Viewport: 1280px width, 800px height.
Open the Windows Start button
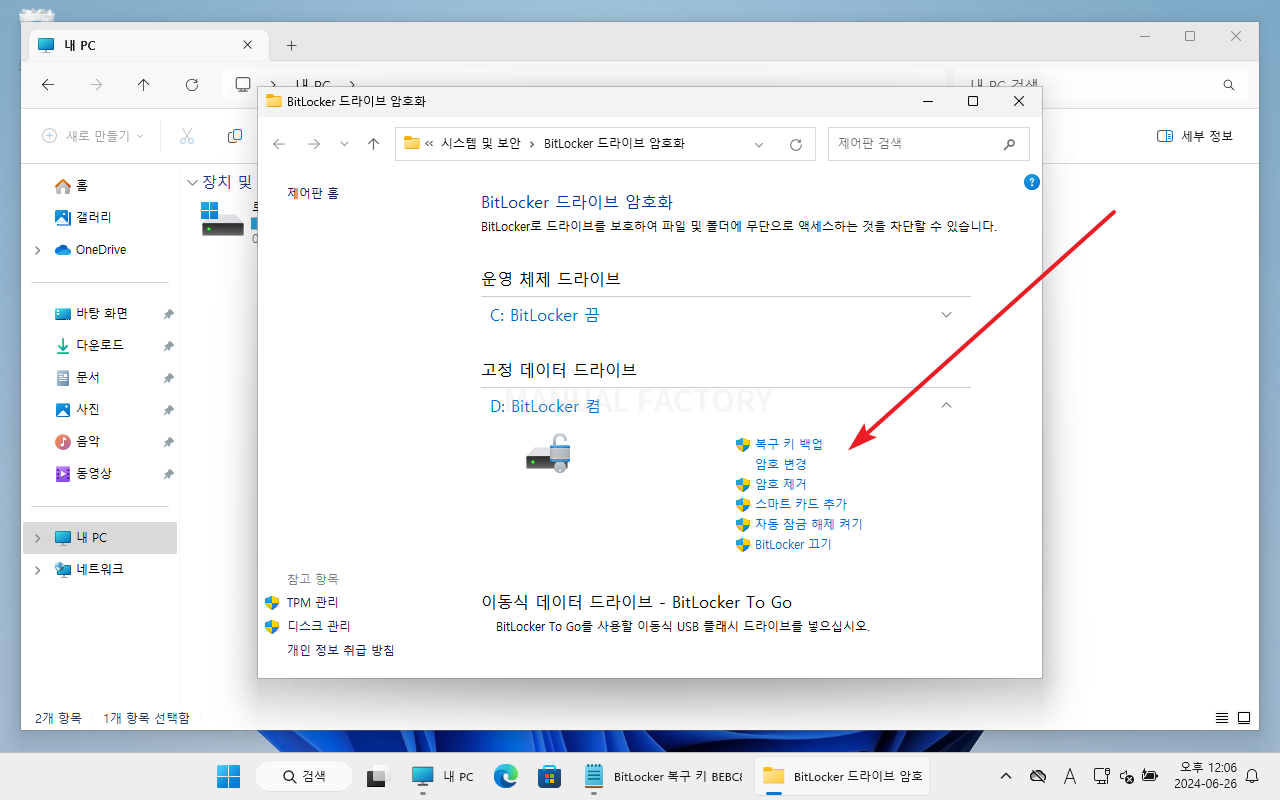point(228,776)
